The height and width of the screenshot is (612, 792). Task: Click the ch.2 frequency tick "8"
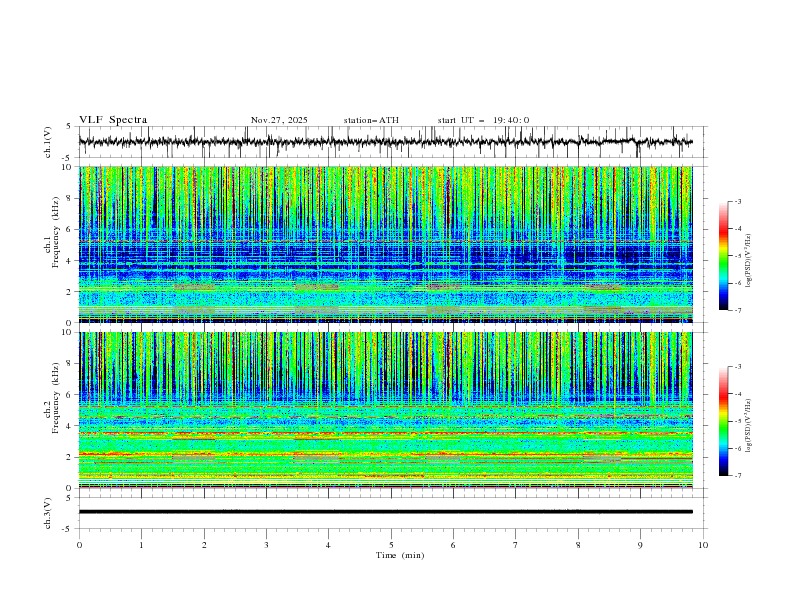coord(70,364)
